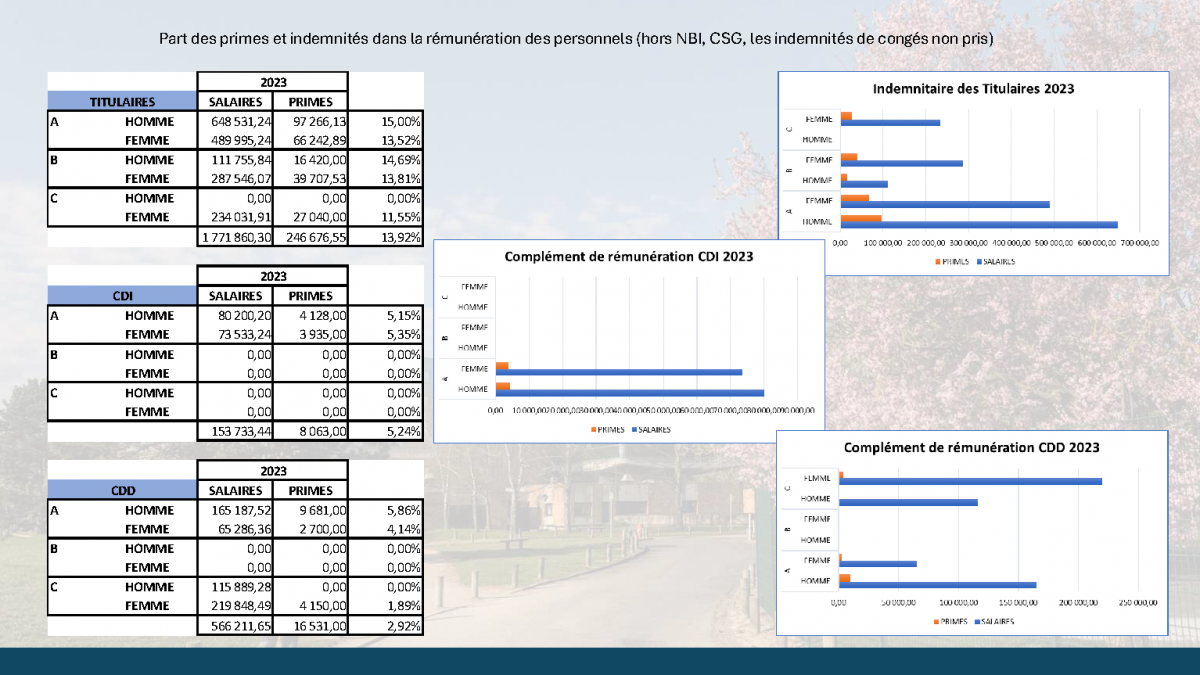Click the 15,00% percentage cell
Image resolution: width=1200 pixels, height=675 pixels.
point(400,121)
